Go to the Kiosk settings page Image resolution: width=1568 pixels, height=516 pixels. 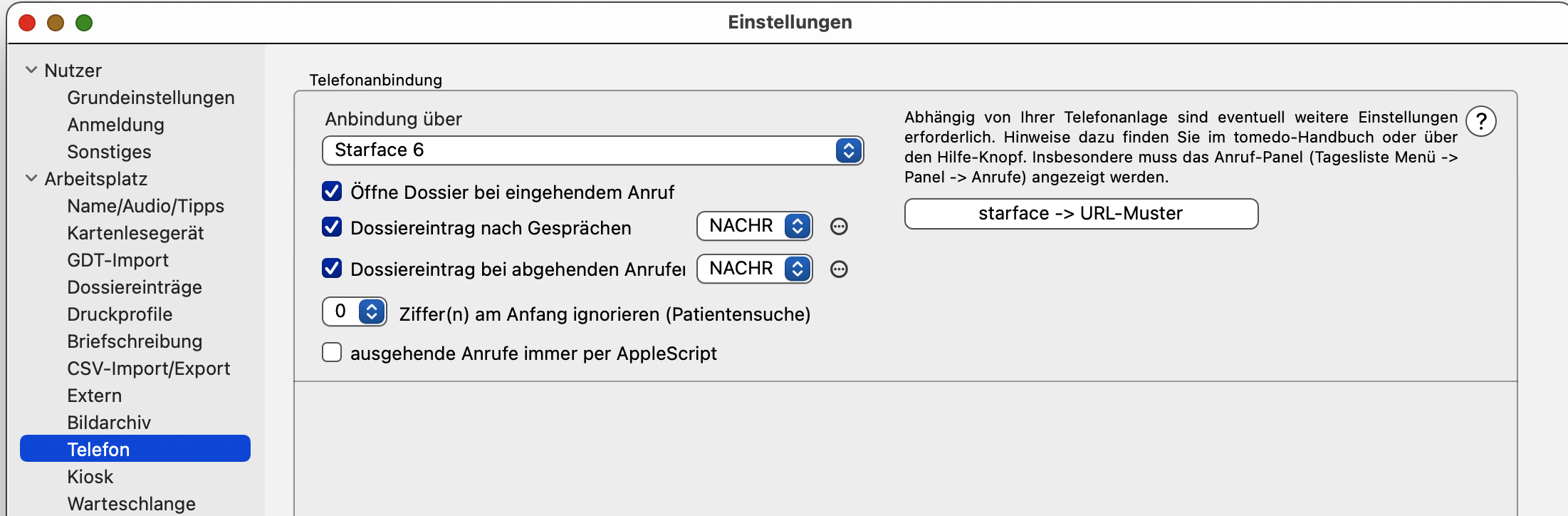[x=90, y=477]
